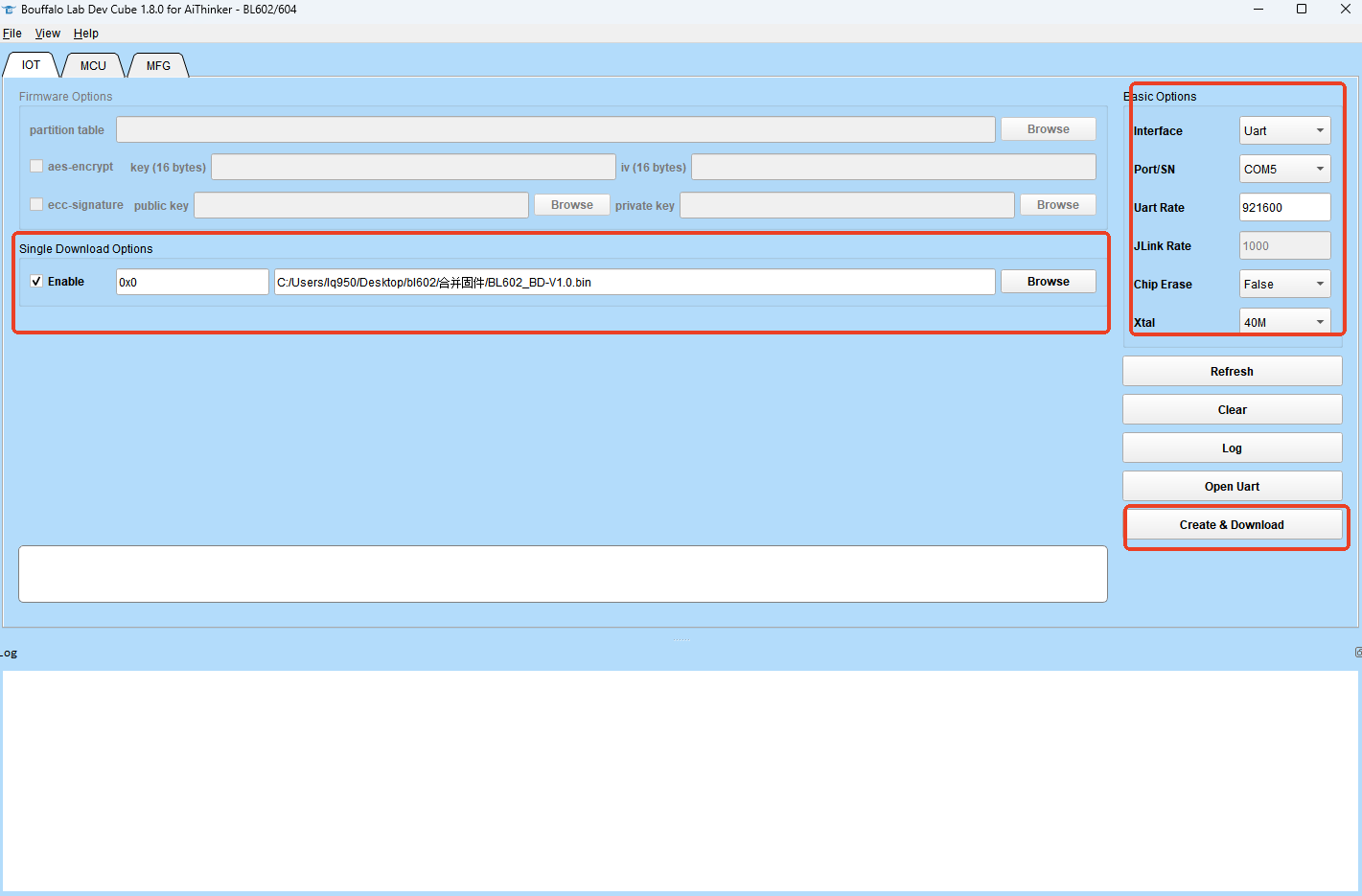Click the Create & Download button
The image size is (1362, 896).
(x=1232, y=525)
